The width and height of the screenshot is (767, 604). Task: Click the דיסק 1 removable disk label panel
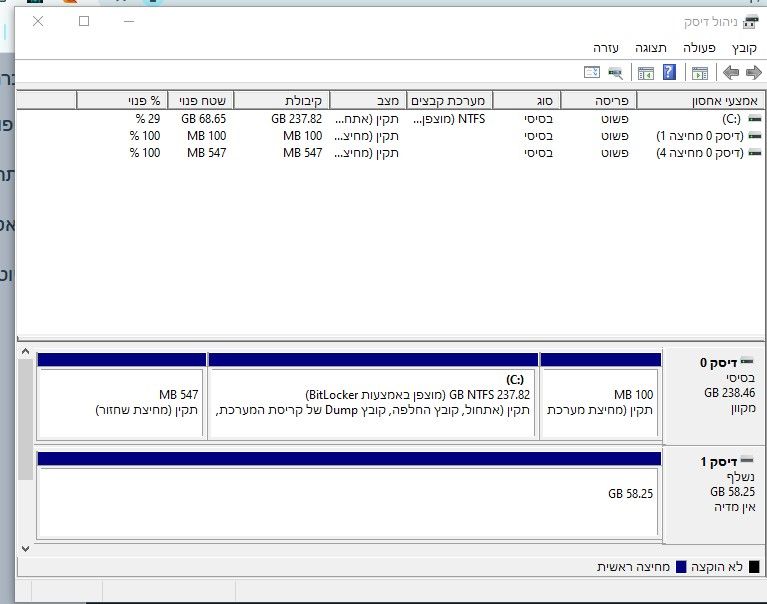(714, 494)
